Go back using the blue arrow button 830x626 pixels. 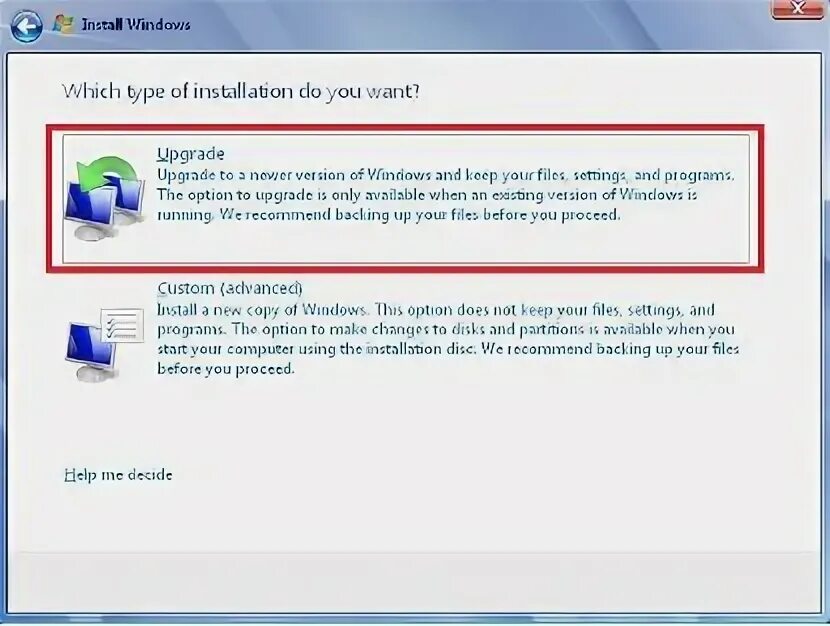click(x=26, y=26)
